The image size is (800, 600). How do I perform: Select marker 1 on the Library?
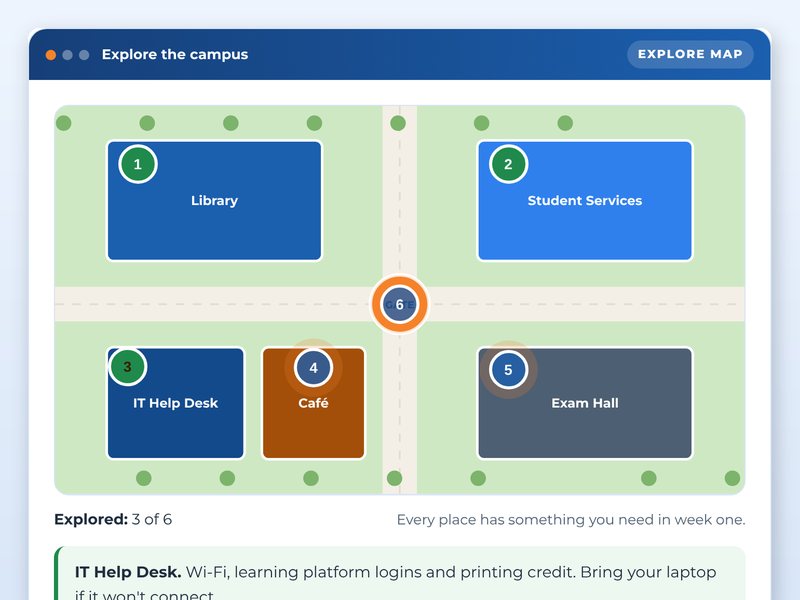pos(138,164)
